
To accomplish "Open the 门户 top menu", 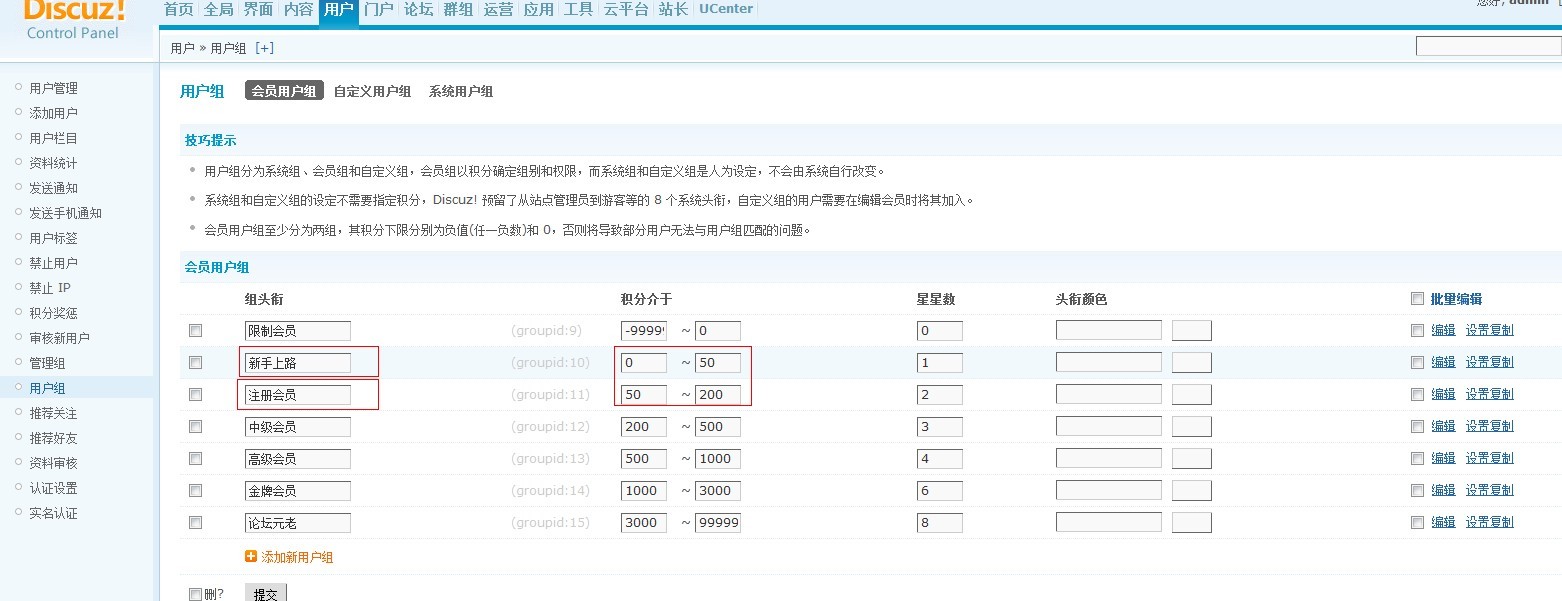I will point(378,10).
